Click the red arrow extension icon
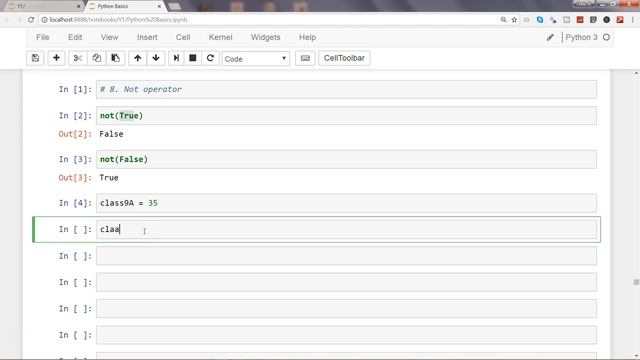Image resolution: width=640 pixels, height=360 pixels. (620, 20)
